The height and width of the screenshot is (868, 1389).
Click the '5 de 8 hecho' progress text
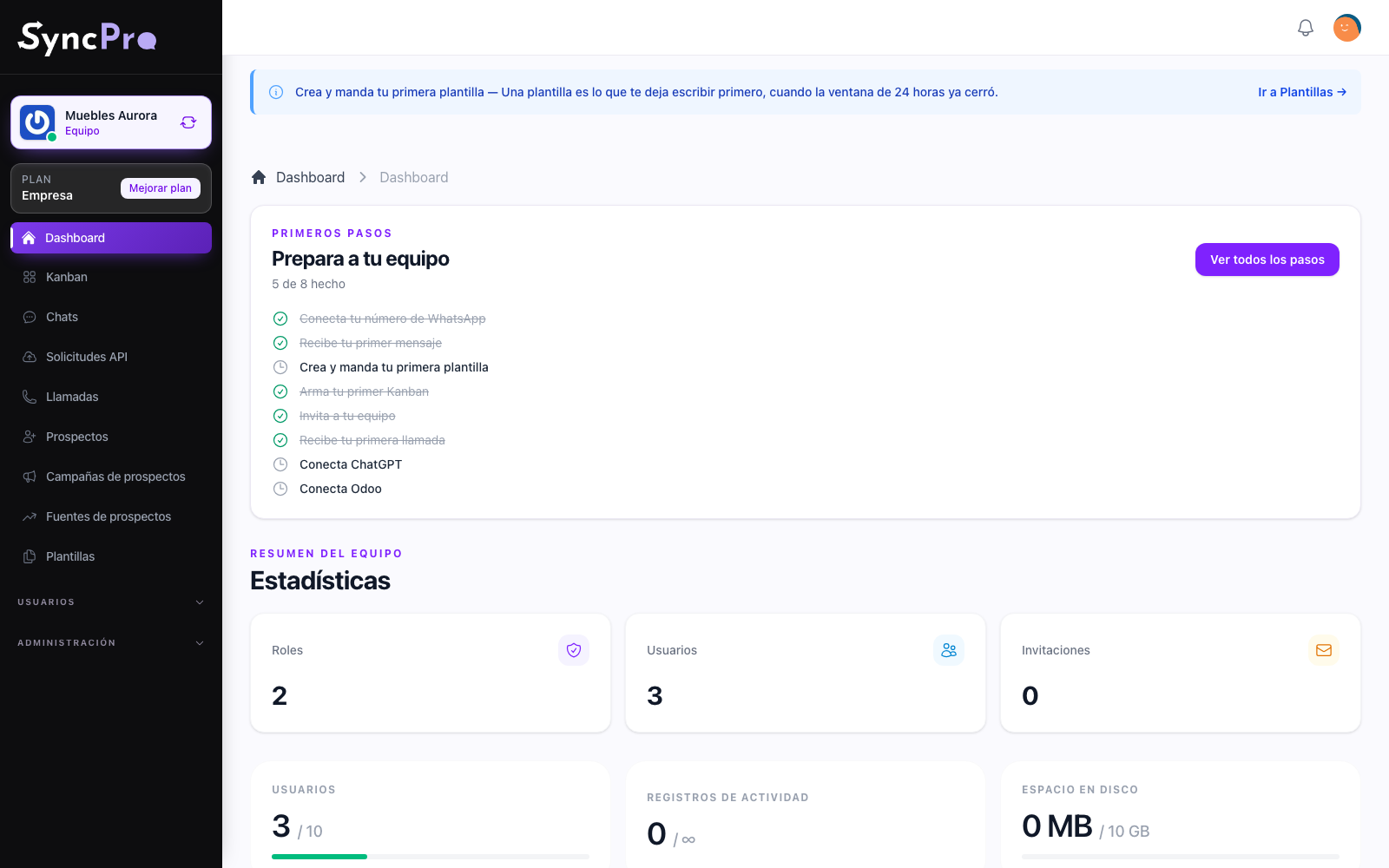tap(308, 284)
